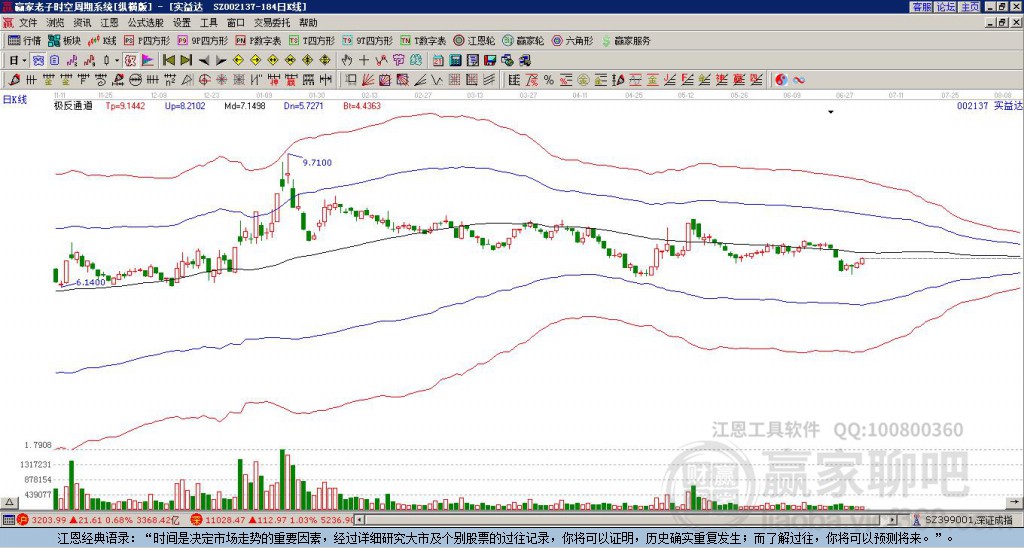Viewport: 1024px width, 548px height.
Task: Open the P四方形 tool
Action: point(148,40)
